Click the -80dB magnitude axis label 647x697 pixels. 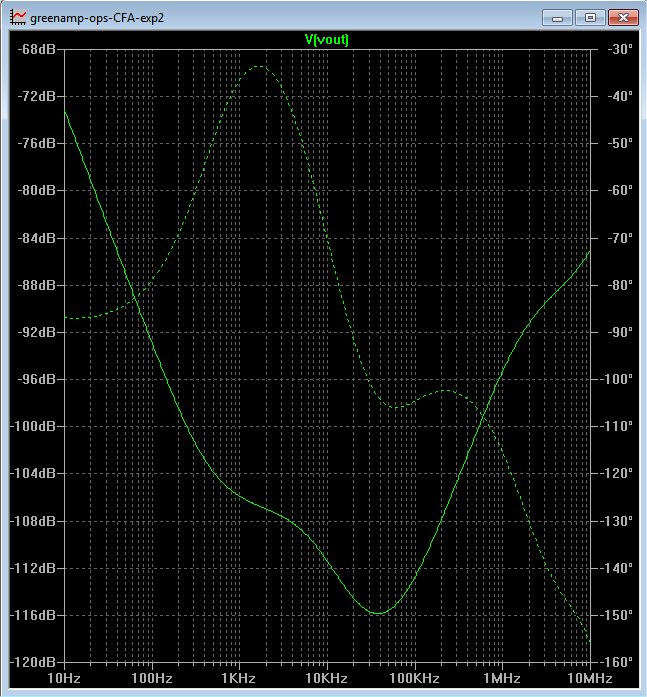36,190
